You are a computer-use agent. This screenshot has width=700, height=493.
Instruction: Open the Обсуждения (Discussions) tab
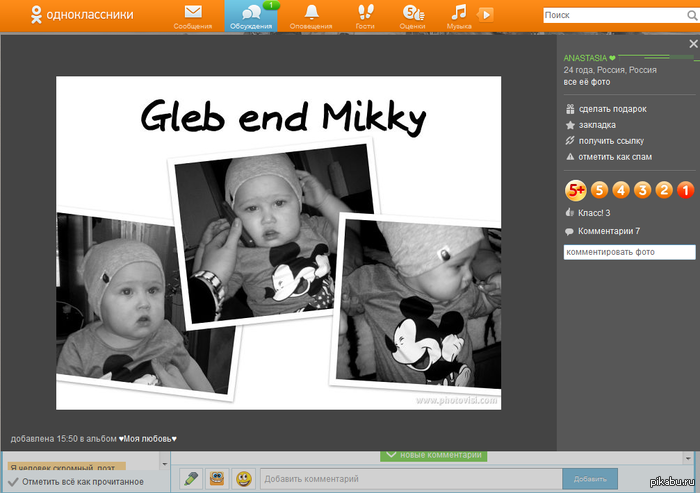click(x=249, y=16)
